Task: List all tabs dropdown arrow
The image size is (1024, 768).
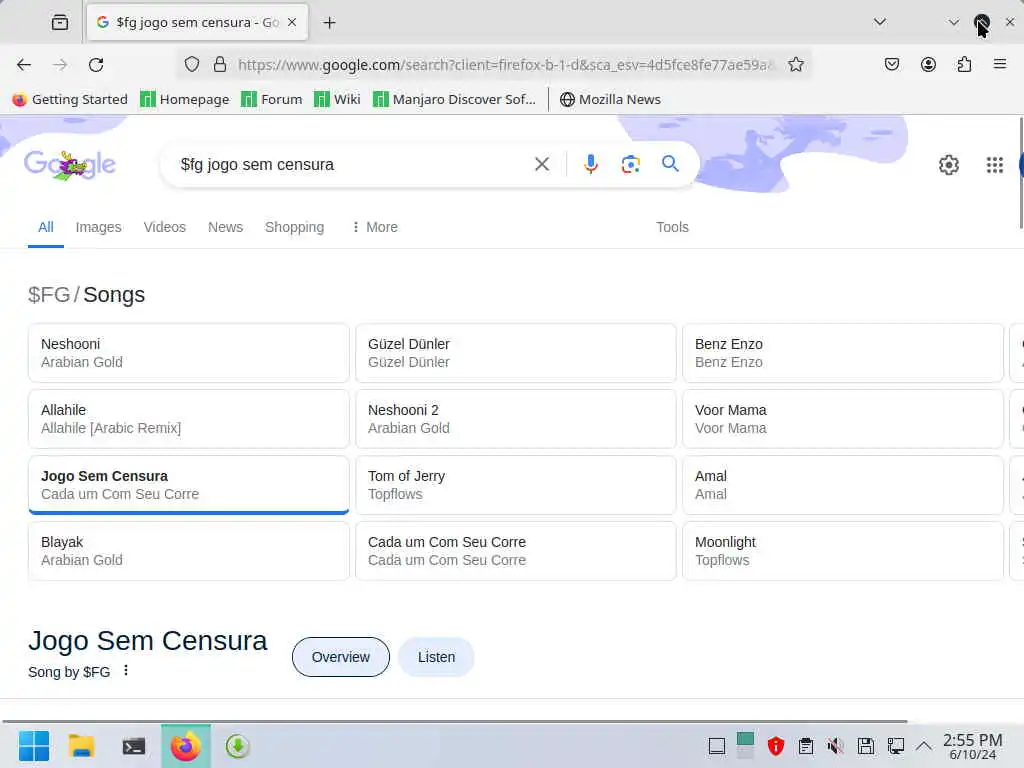Action: pyautogui.click(x=880, y=22)
